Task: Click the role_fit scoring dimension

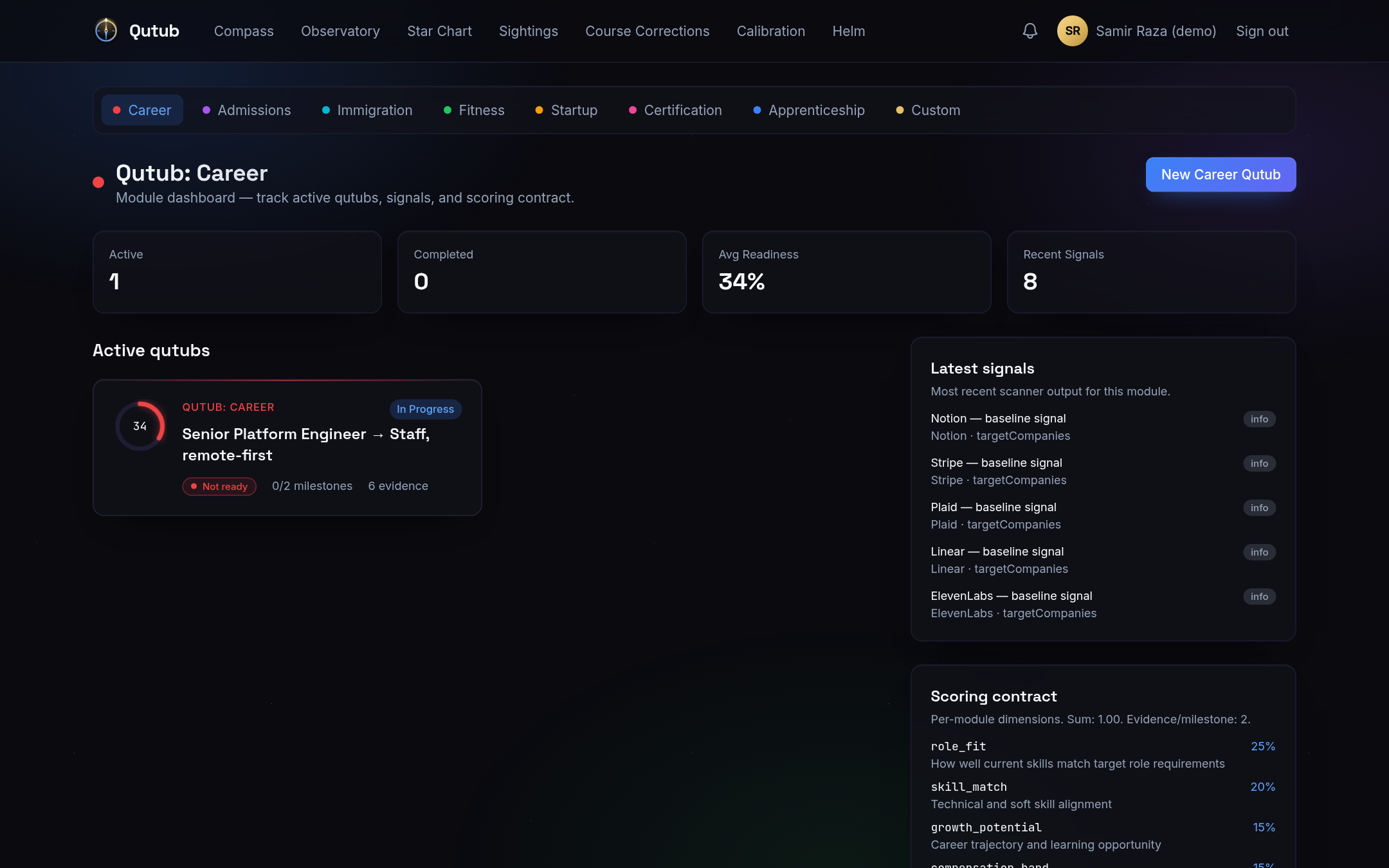Action: tap(1103, 755)
